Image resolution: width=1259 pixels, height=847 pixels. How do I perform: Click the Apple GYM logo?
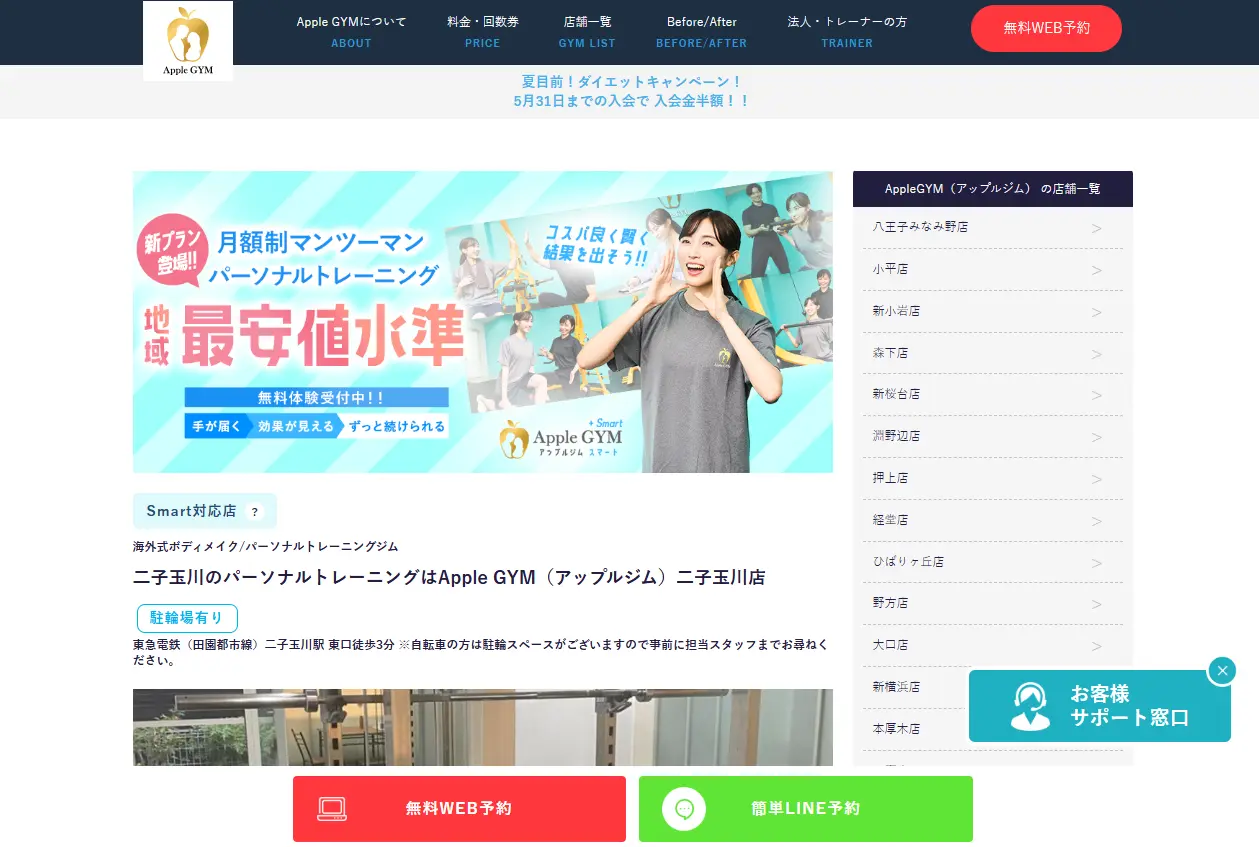pyautogui.click(x=188, y=41)
